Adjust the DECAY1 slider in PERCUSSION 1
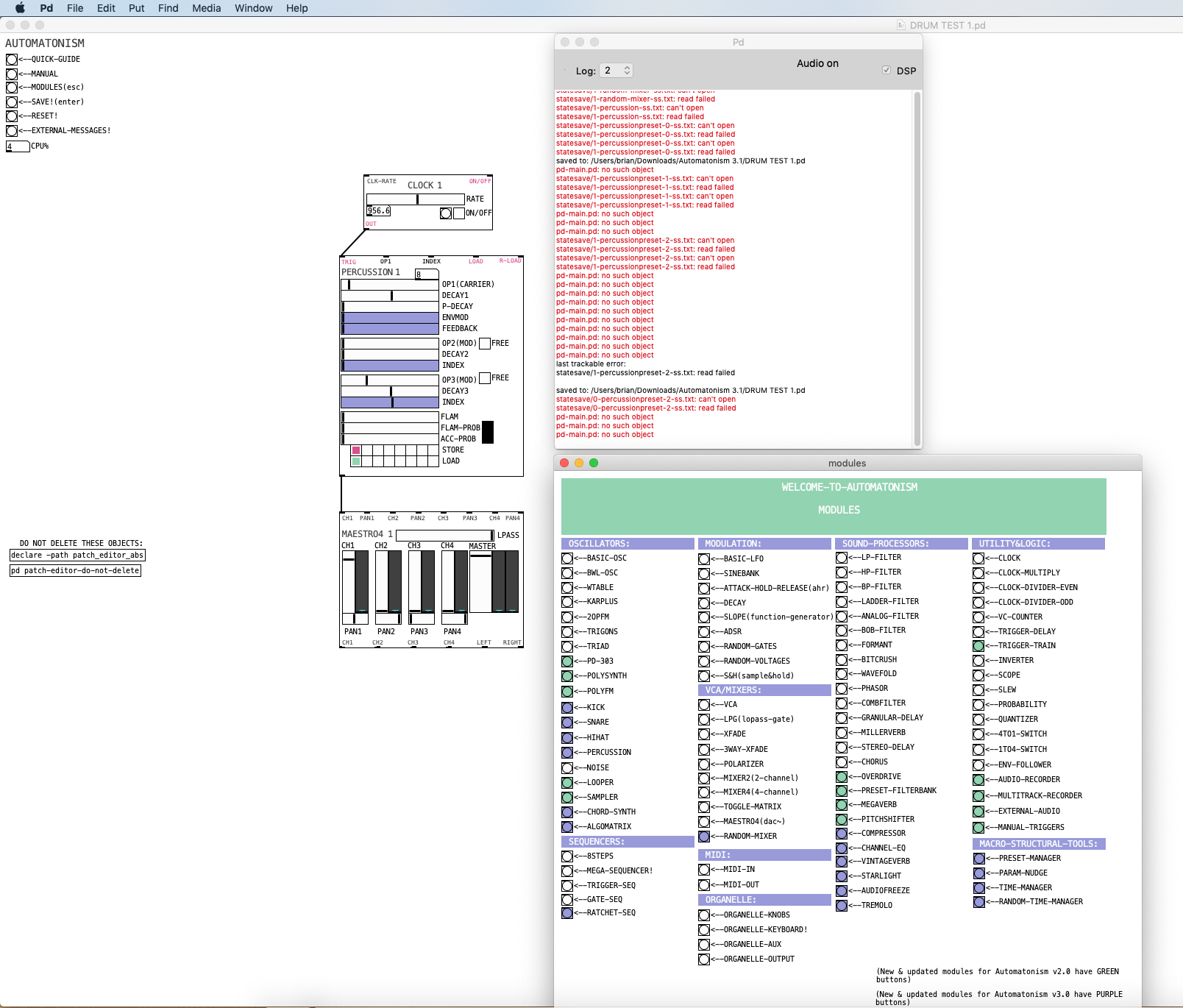The height and width of the screenshot is (1008, 1183). pos(390,296)
